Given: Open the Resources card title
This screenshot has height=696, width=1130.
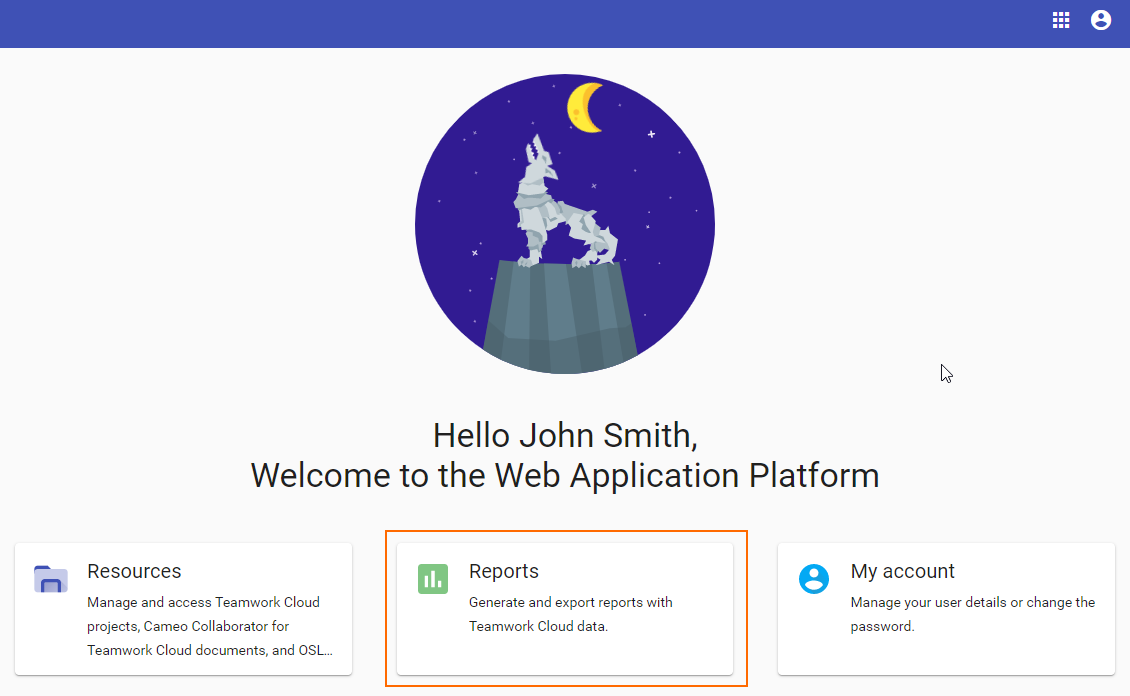Looking at the screenshot, I should (134, 571).
